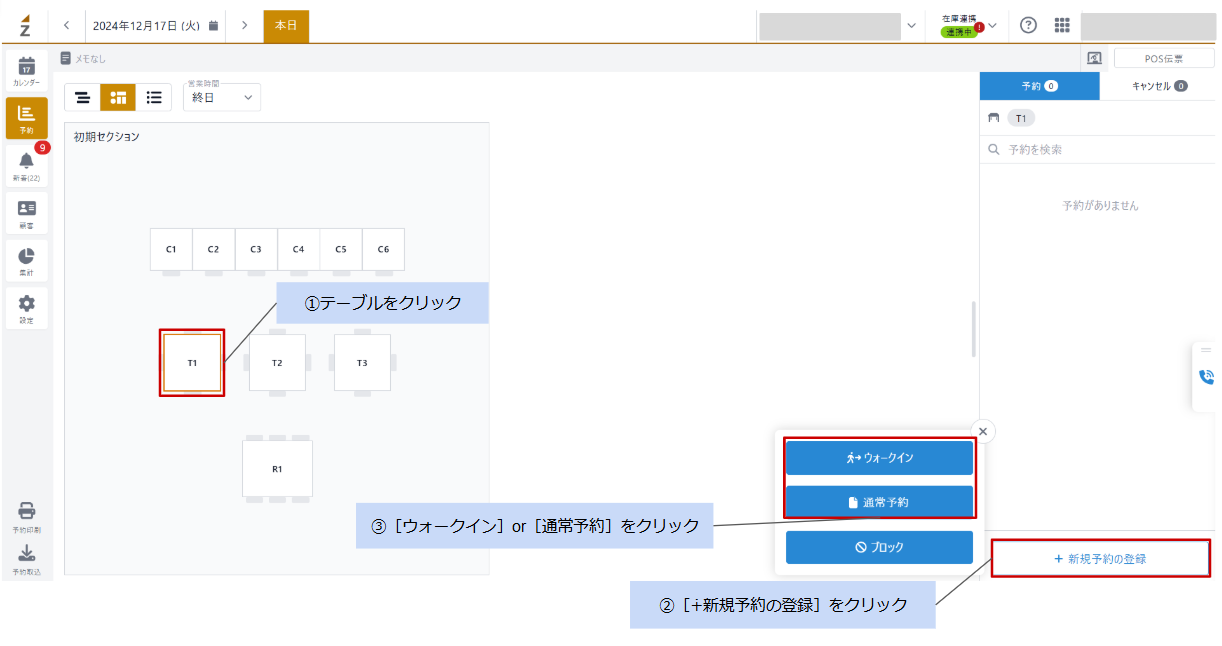1222x646 pixels.
Task: Open new arrivals bell notifications
Action: tap(26, 165)
